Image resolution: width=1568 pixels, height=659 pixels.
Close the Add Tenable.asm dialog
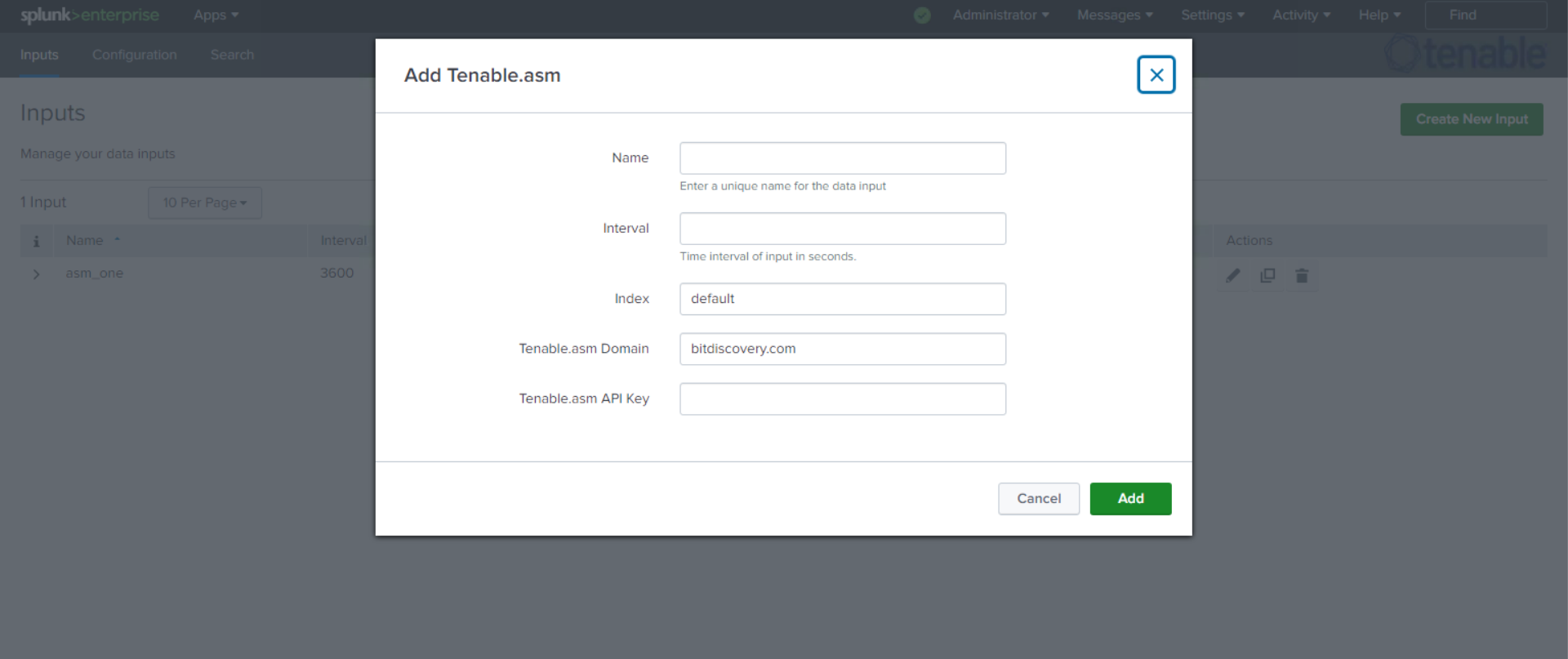pyautogui.click(x=1156, y=75)
